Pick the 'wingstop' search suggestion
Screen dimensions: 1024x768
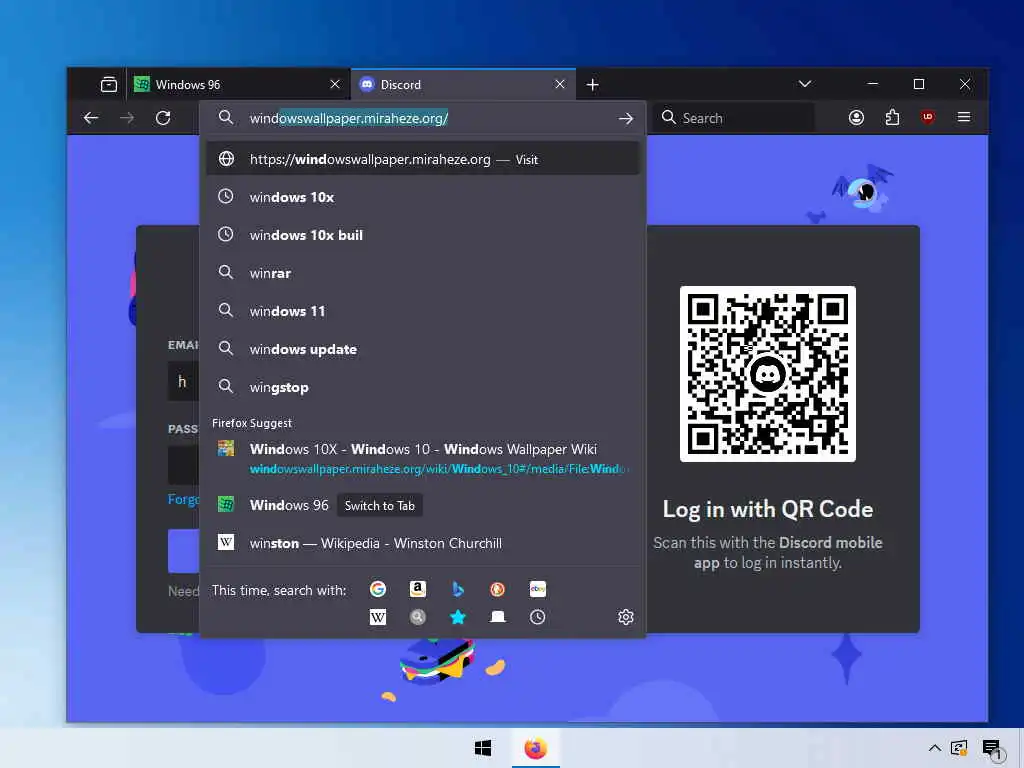point(423,387)
